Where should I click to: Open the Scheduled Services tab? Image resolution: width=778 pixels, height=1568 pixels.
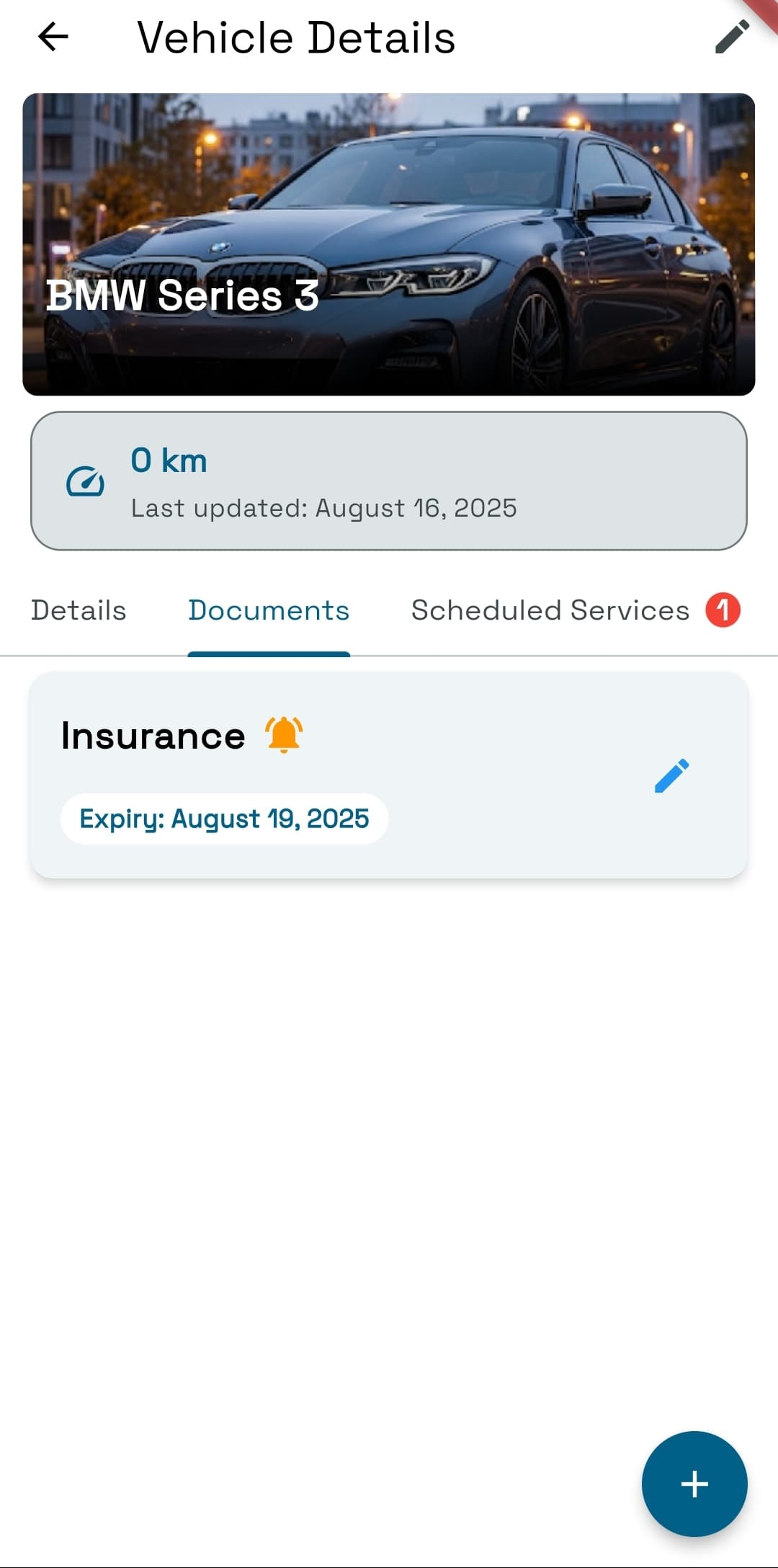[550, 610]
